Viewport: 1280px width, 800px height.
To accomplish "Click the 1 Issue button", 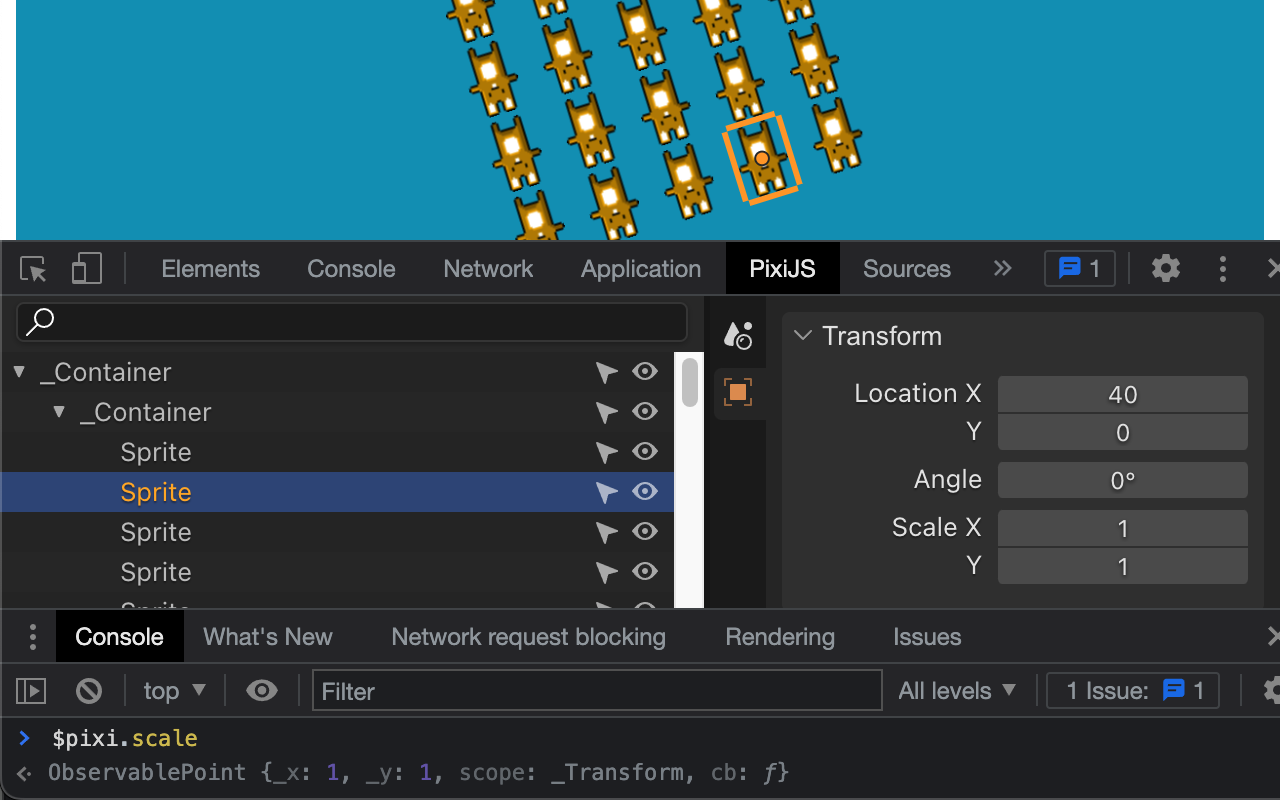I will (1132, 690).
